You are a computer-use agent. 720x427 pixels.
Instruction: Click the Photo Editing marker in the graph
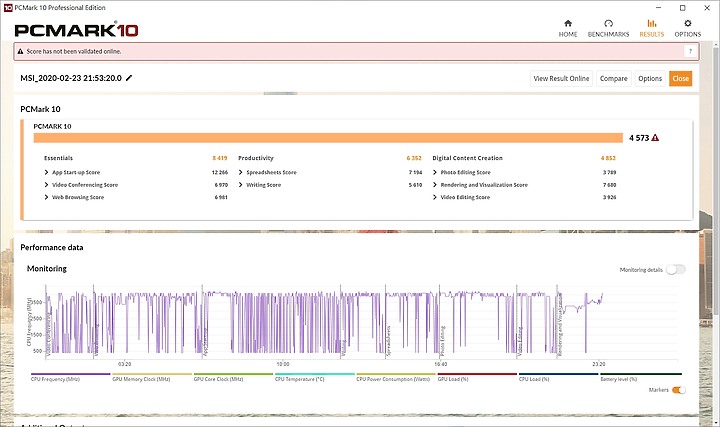click(443, 341)
